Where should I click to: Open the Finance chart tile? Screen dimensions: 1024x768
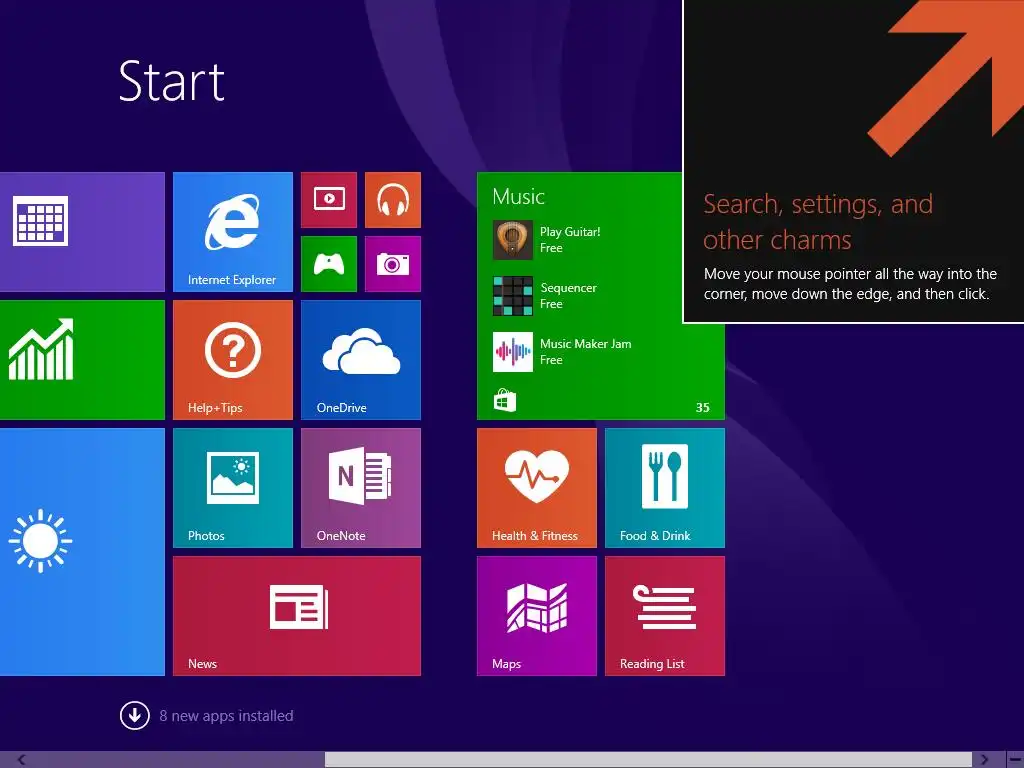pos(82,360)
